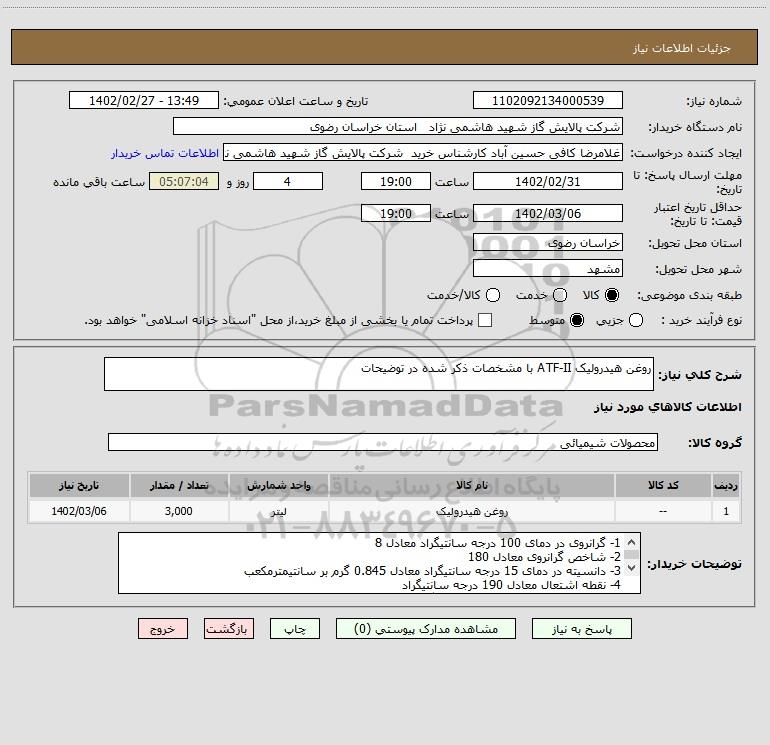
Task: Click the announcement date field 1402/02/27 - 13:49
Action: click(144, 100)
